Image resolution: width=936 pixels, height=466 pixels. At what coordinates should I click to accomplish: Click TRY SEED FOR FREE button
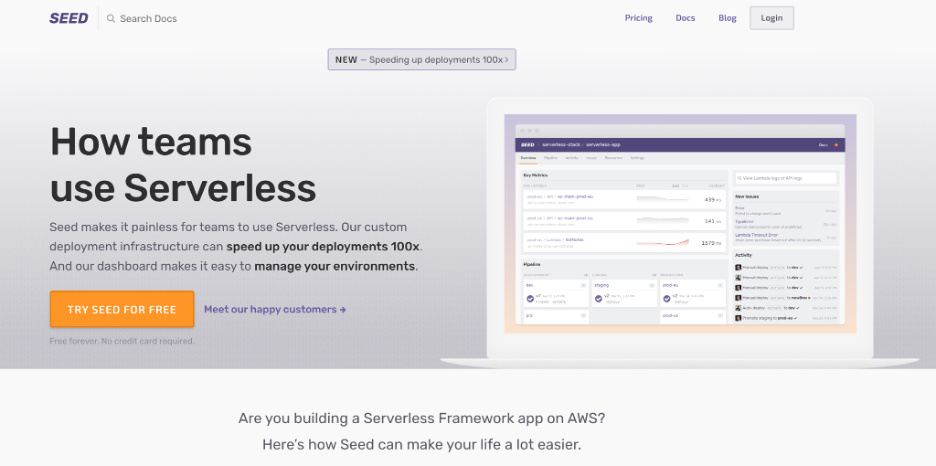pyautogui.click(x=122, y=309)
